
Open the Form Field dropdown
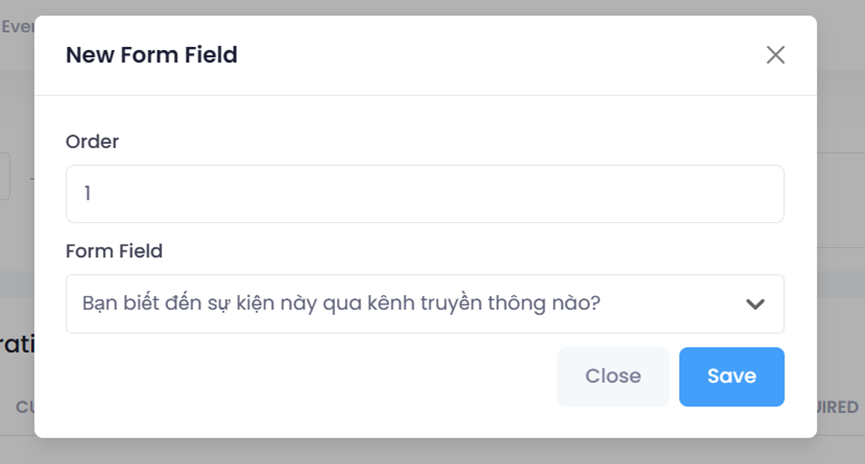click(x=425, y=304)
